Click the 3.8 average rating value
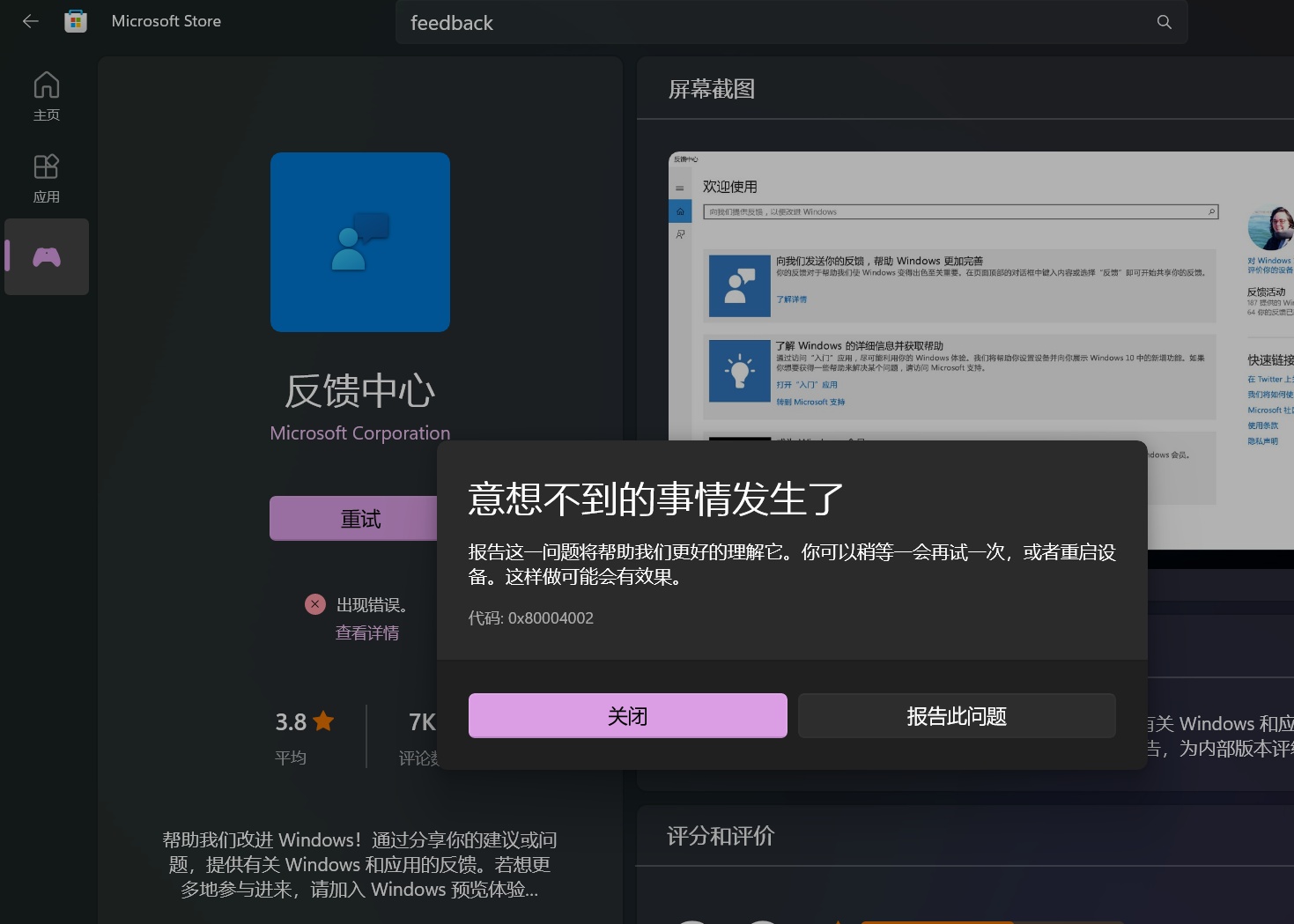Image resolution: width=1294 pixels, height=924 pixels. 291,722
